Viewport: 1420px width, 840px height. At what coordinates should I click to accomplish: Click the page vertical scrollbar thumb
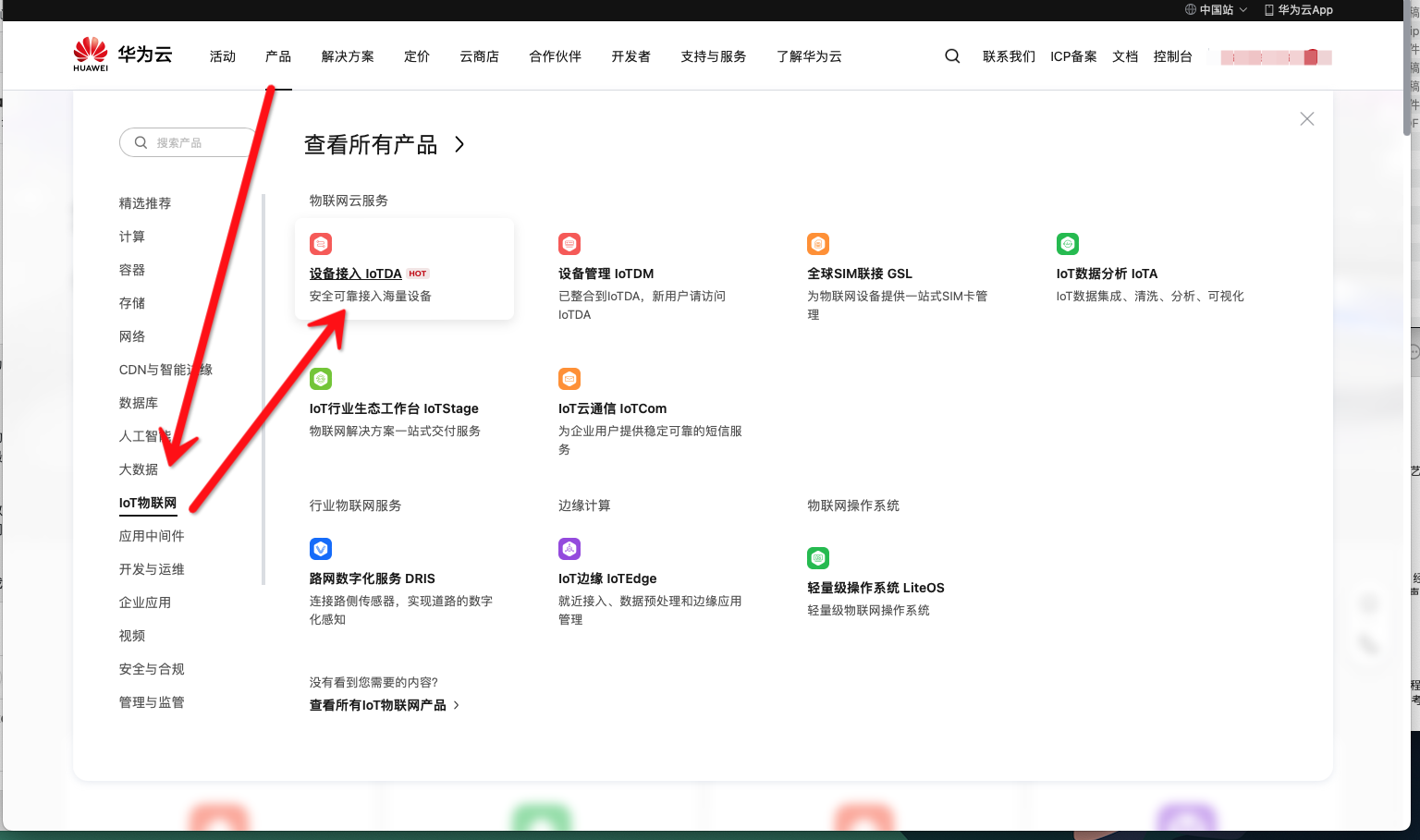tap(1407, 69)
